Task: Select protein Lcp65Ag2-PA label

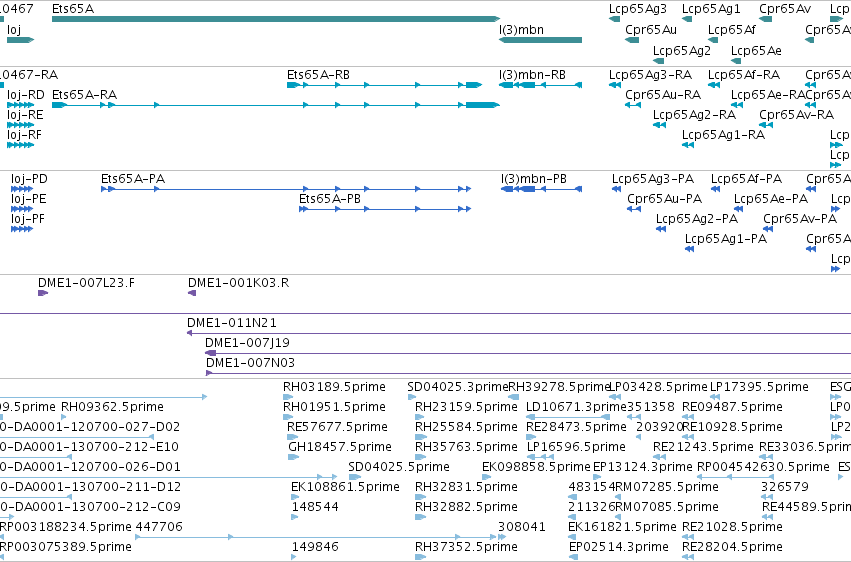Action: [697, 219]
